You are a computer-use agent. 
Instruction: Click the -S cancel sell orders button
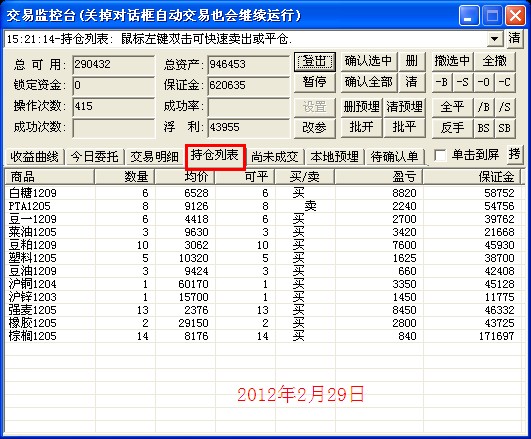point(463,82)
